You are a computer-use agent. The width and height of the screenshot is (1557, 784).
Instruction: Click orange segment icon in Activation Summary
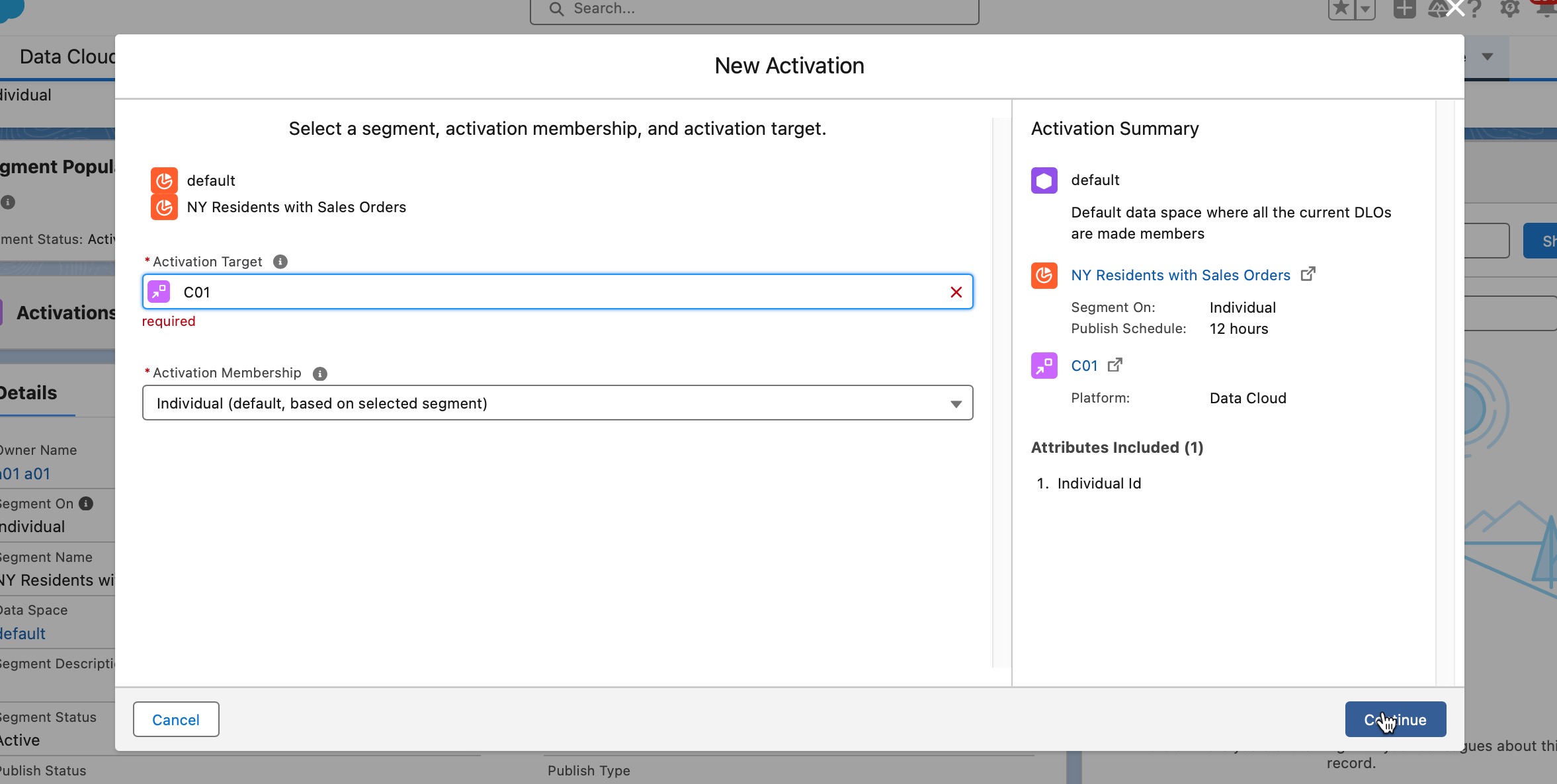[1044, 275]
